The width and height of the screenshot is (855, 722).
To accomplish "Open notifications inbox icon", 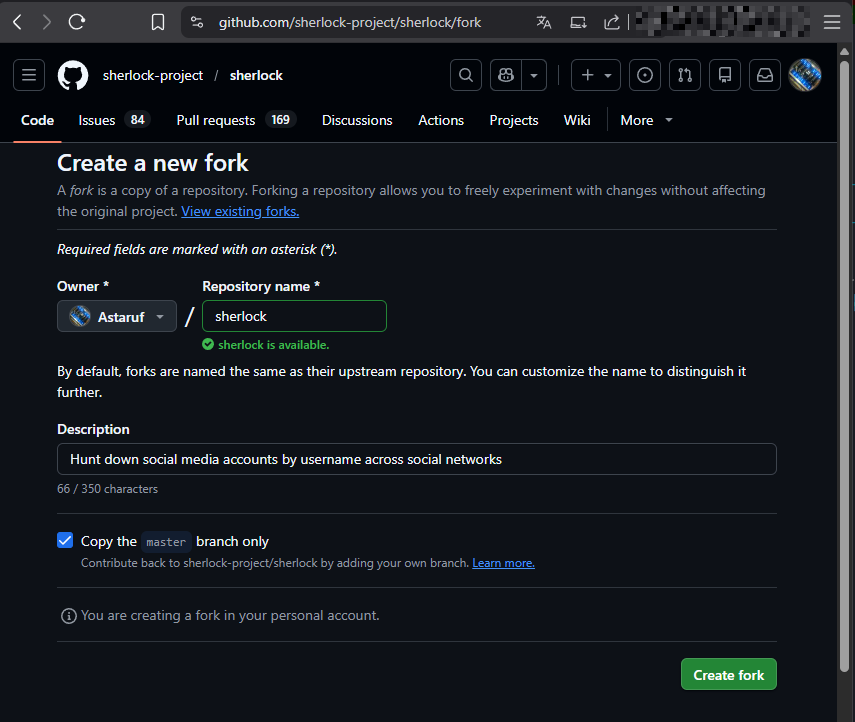I will [x=765, y=75].
